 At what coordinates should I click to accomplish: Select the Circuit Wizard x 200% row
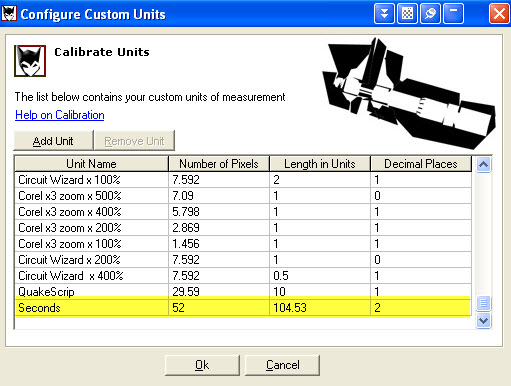pyautogui.click(x=243, y=260)
